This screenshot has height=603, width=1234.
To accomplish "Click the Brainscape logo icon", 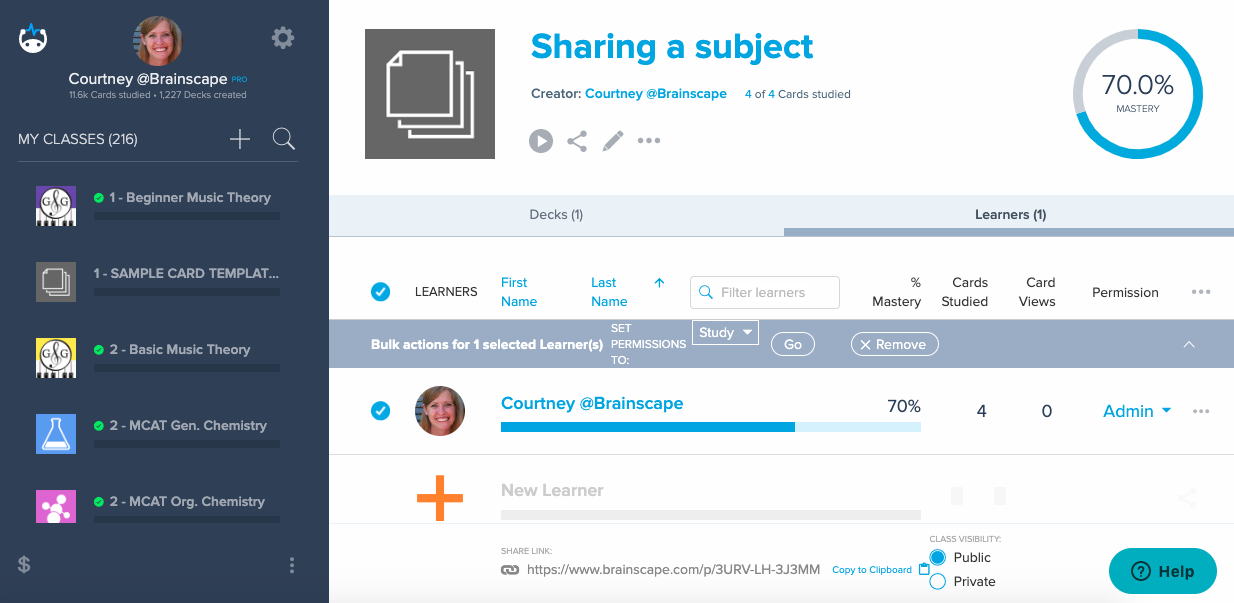I will 33,39.
